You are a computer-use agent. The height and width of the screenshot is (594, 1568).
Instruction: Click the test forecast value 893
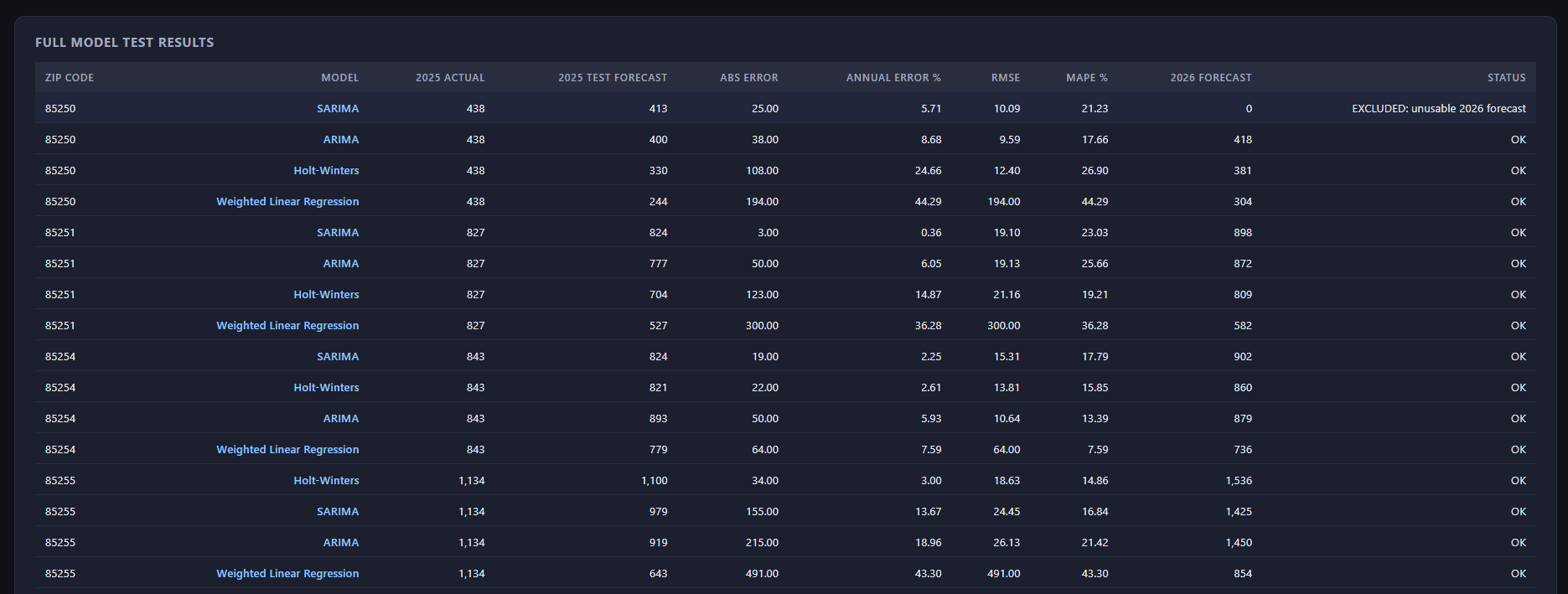tap(658, 419)
